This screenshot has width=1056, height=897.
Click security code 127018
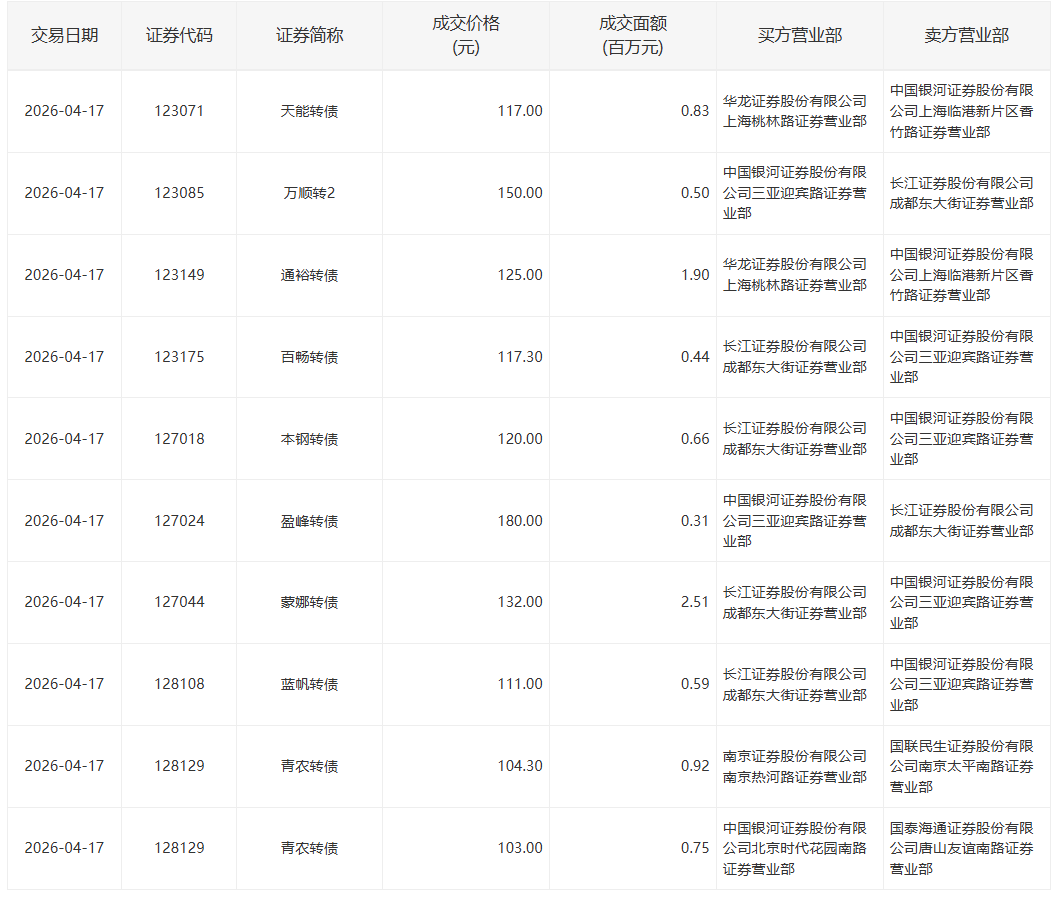tap(179, 439)
